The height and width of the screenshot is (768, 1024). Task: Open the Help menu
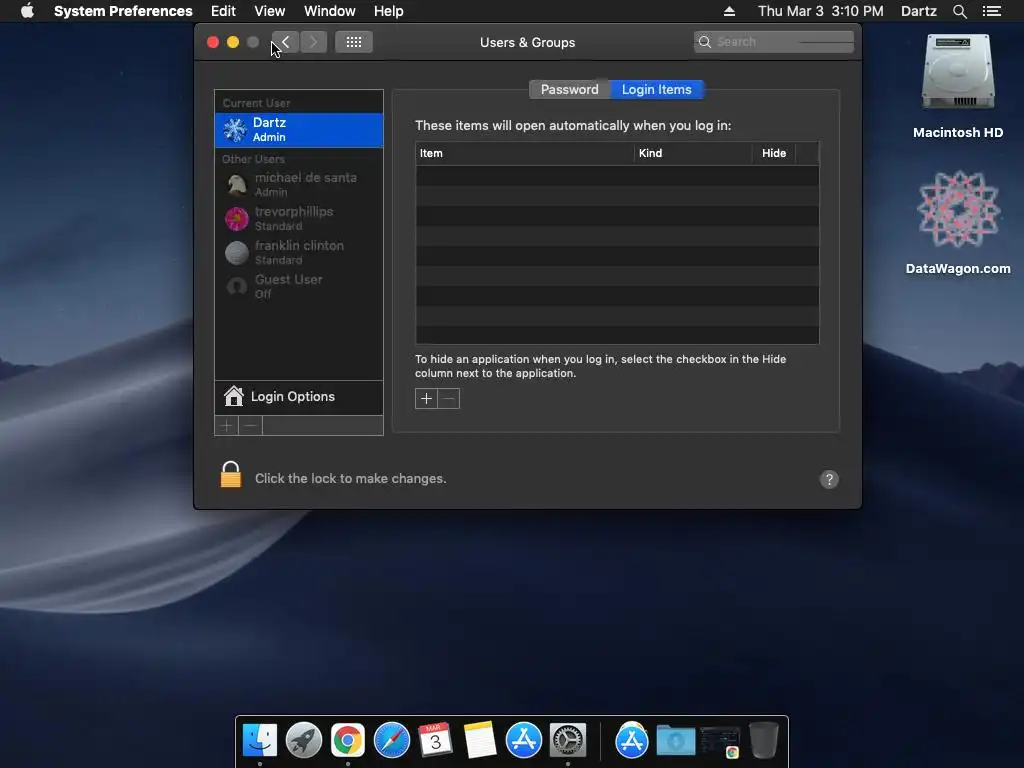point(389,11)
